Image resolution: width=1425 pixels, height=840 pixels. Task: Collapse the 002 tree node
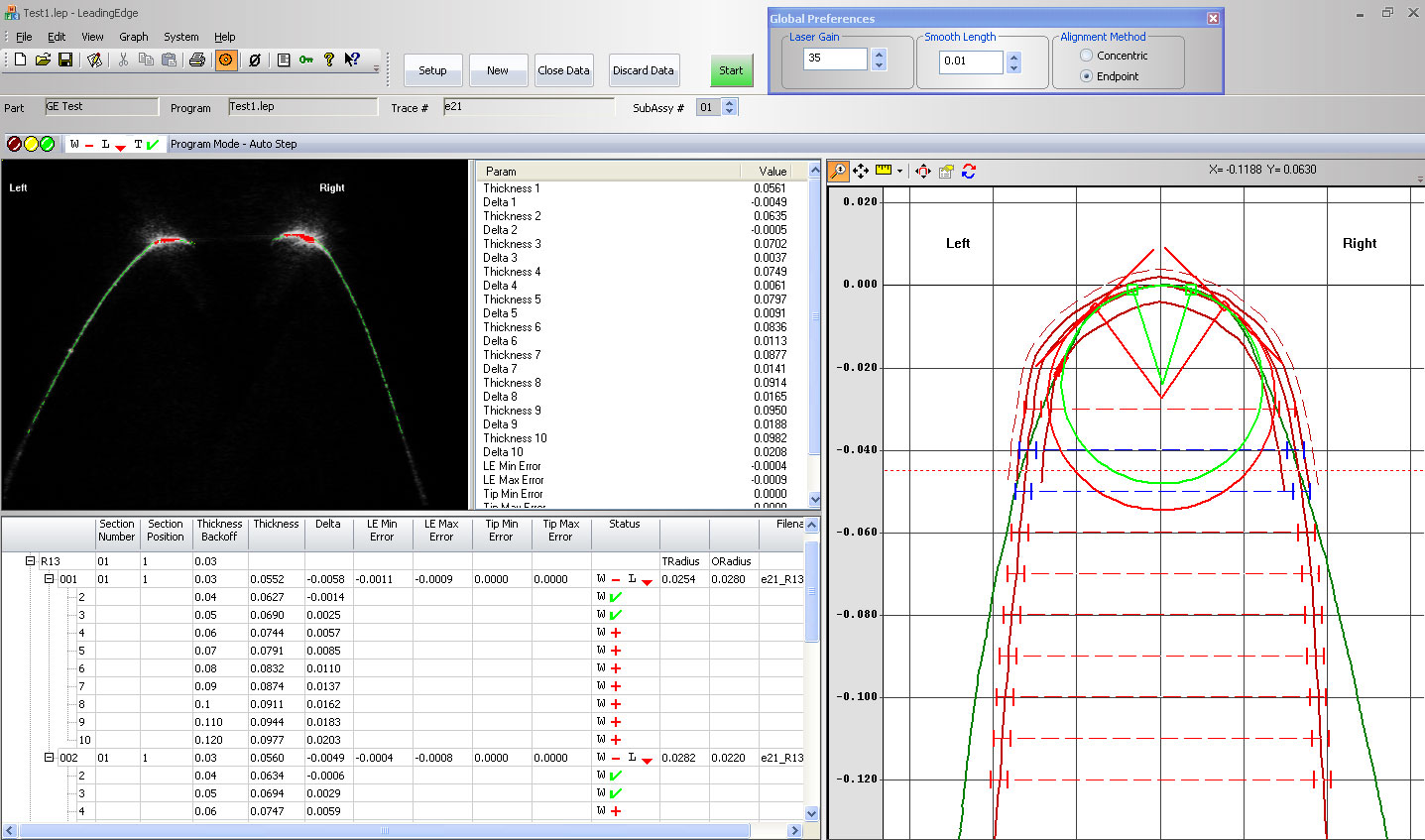(x=49, y=758)
